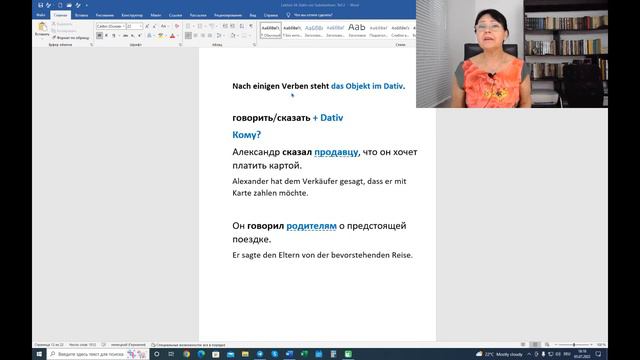Toggle paragraph marks display (¶)

pos(251,26)
